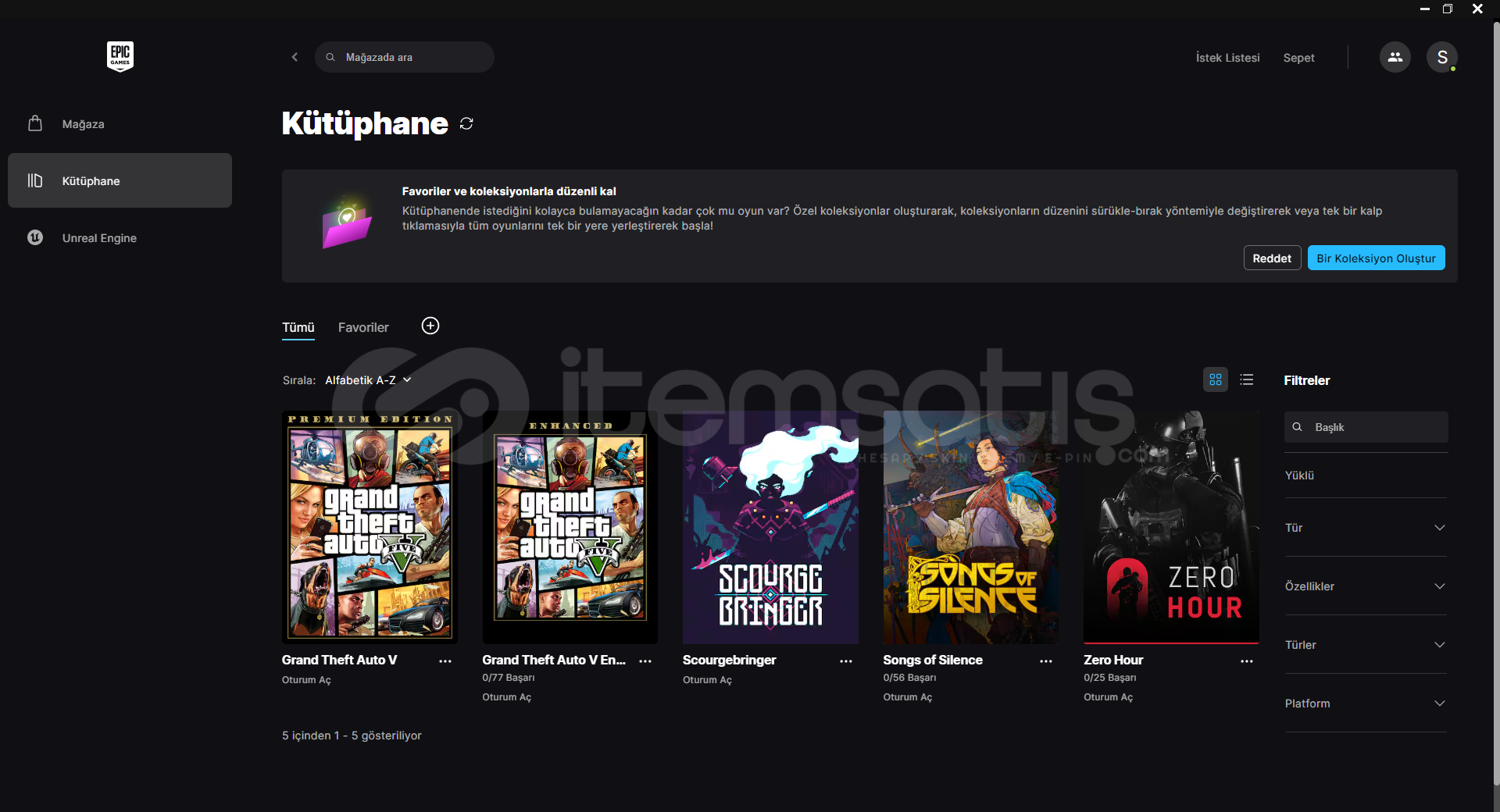Open İstek Listesi wishlist
Image resolution: width=1500 pixels, height=812 pixels.
[x=1227, y=58]
